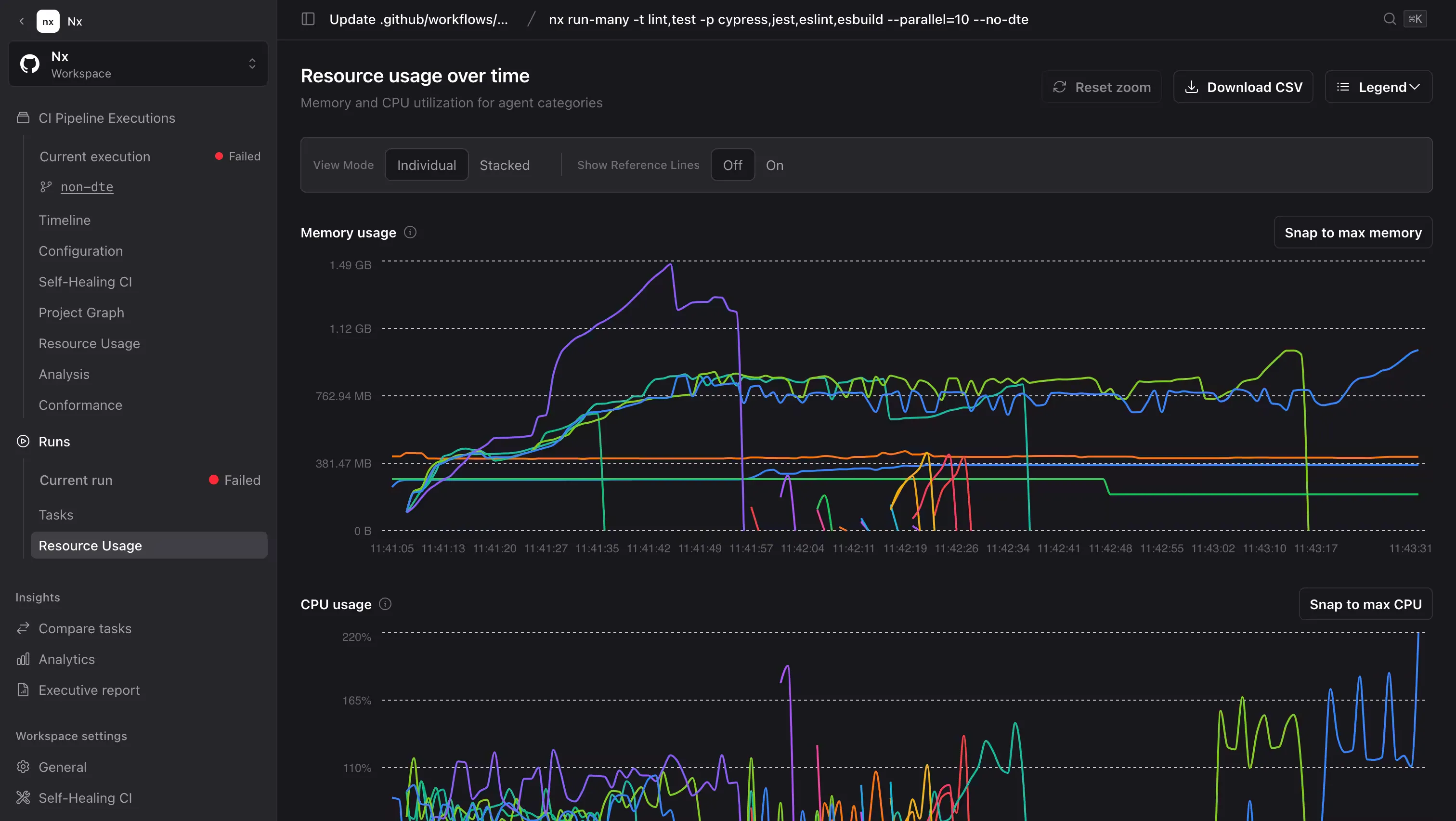The image size is (1456, 821).
Task: Click the CPU usage info icon
Action: coord(385,604)
